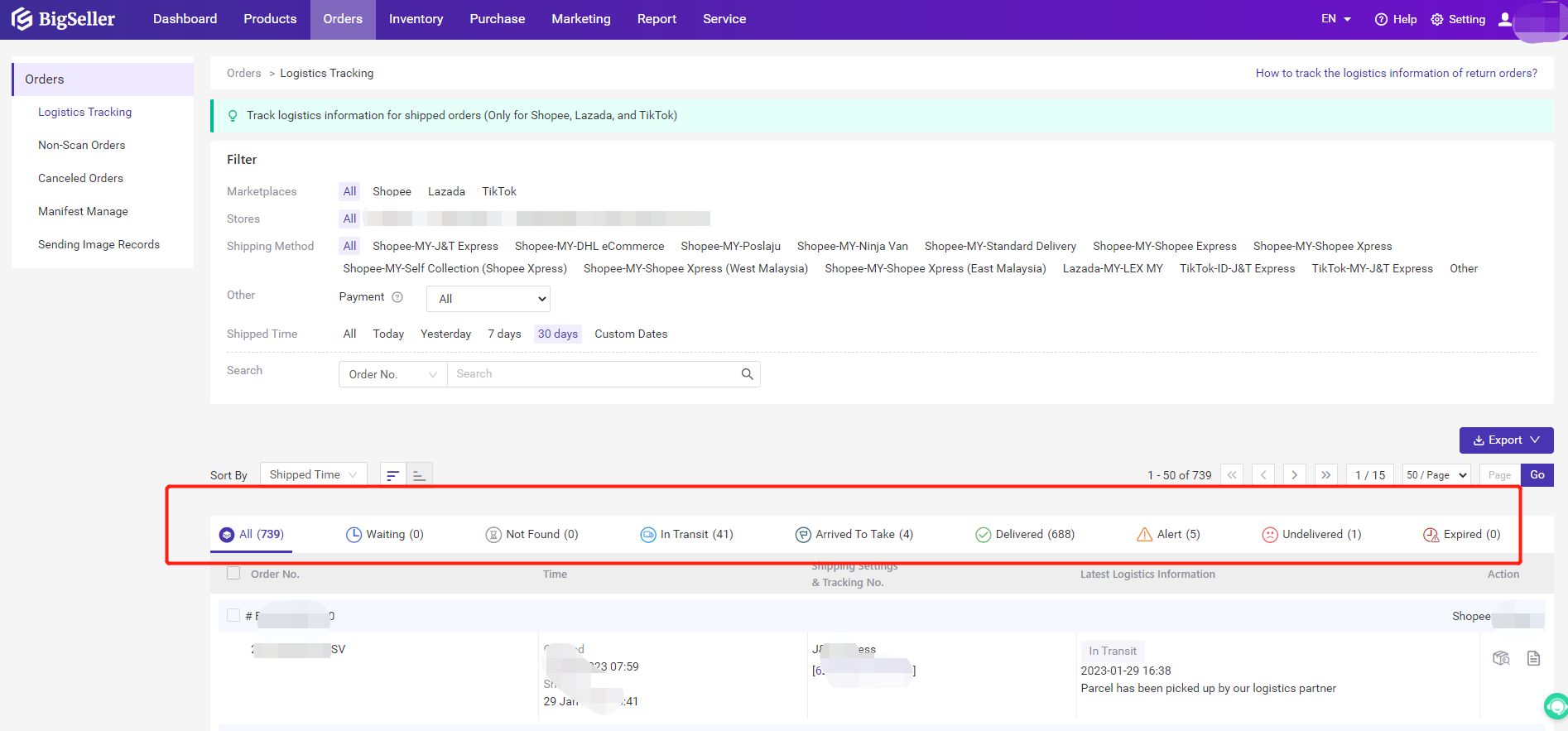Jump to the last page arrow
The width and height of the screenshot is (1568, 731).
1326,475
